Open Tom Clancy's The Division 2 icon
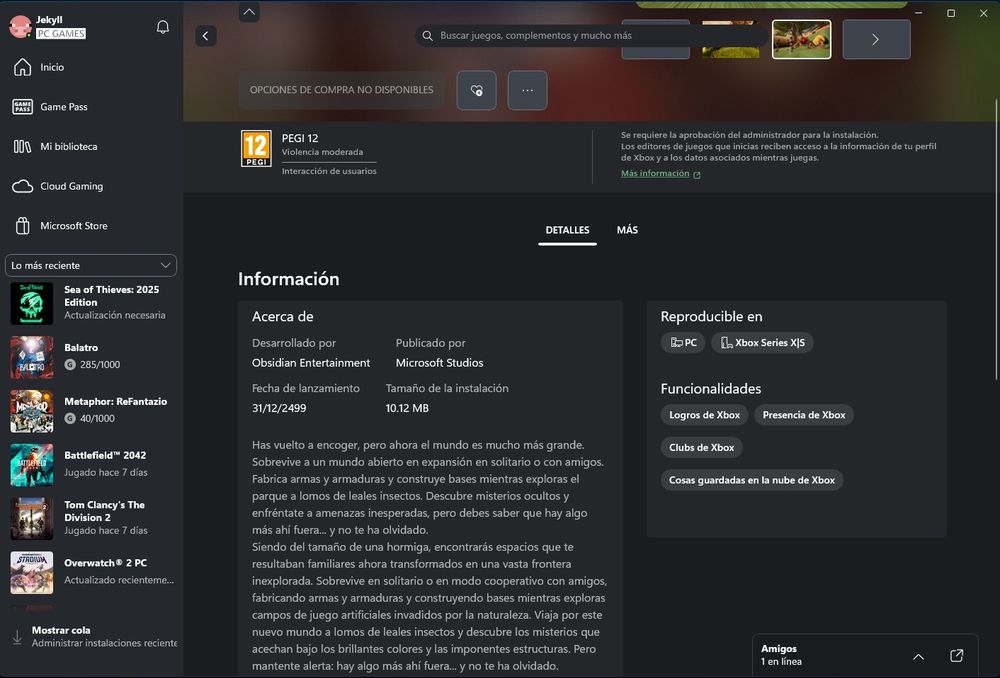This screenshot has width=1000, height=678. [32, 519]
